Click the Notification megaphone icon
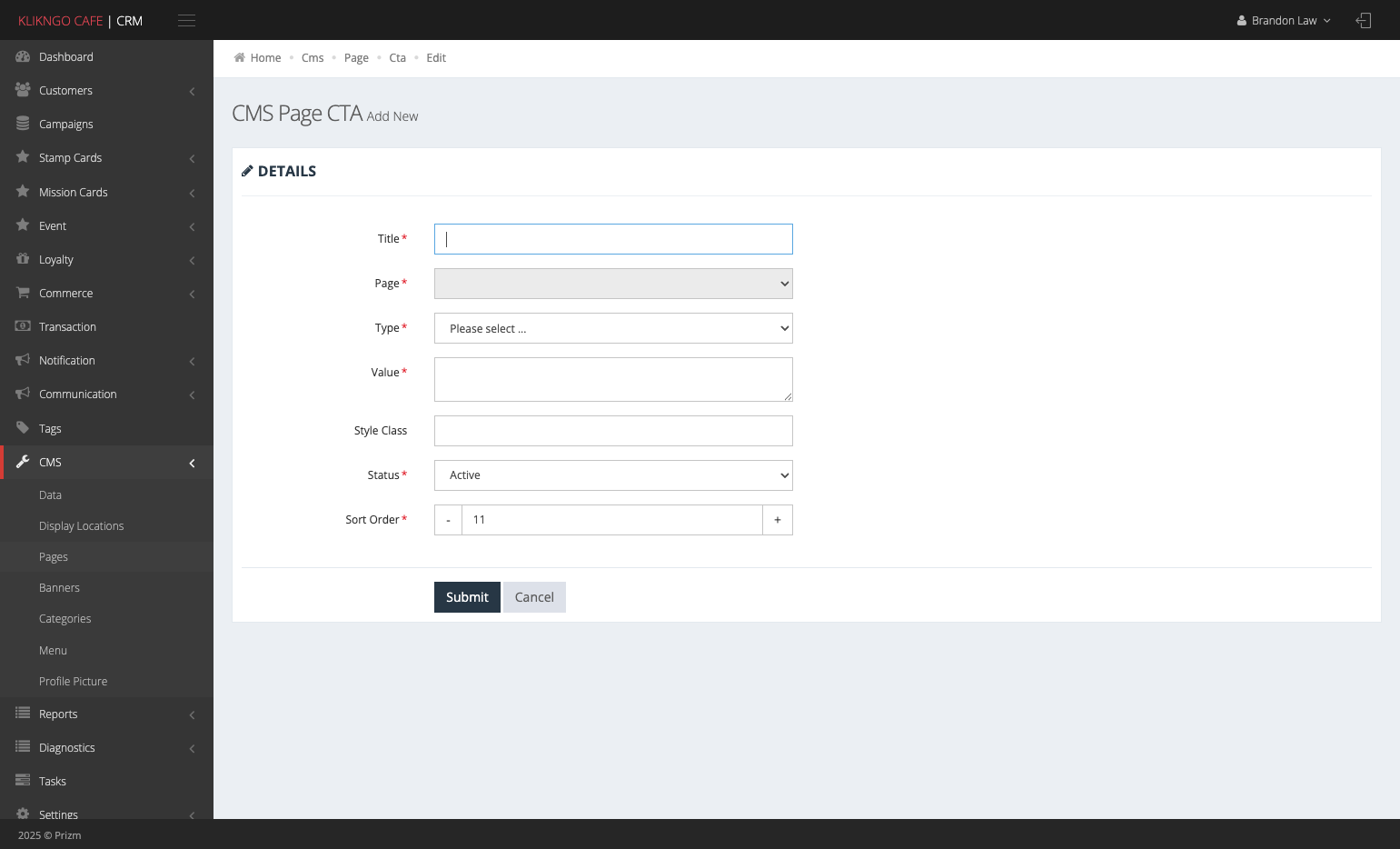 pyautogui.click(x=23, y=360)
